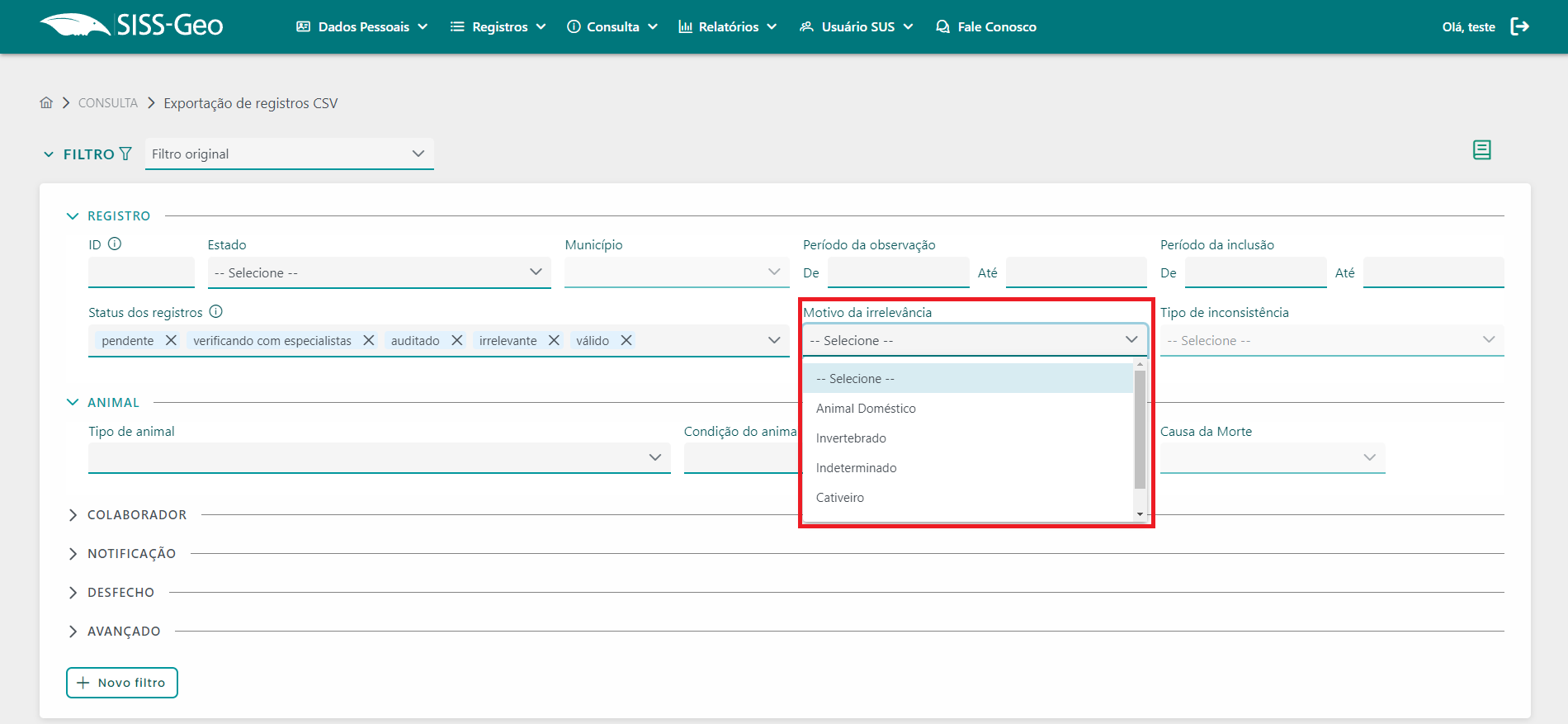The width and height of the screenshot is (1568, 724).
Task: Click the logout icon next to Olá, teste
Action: coord(1519,26)
